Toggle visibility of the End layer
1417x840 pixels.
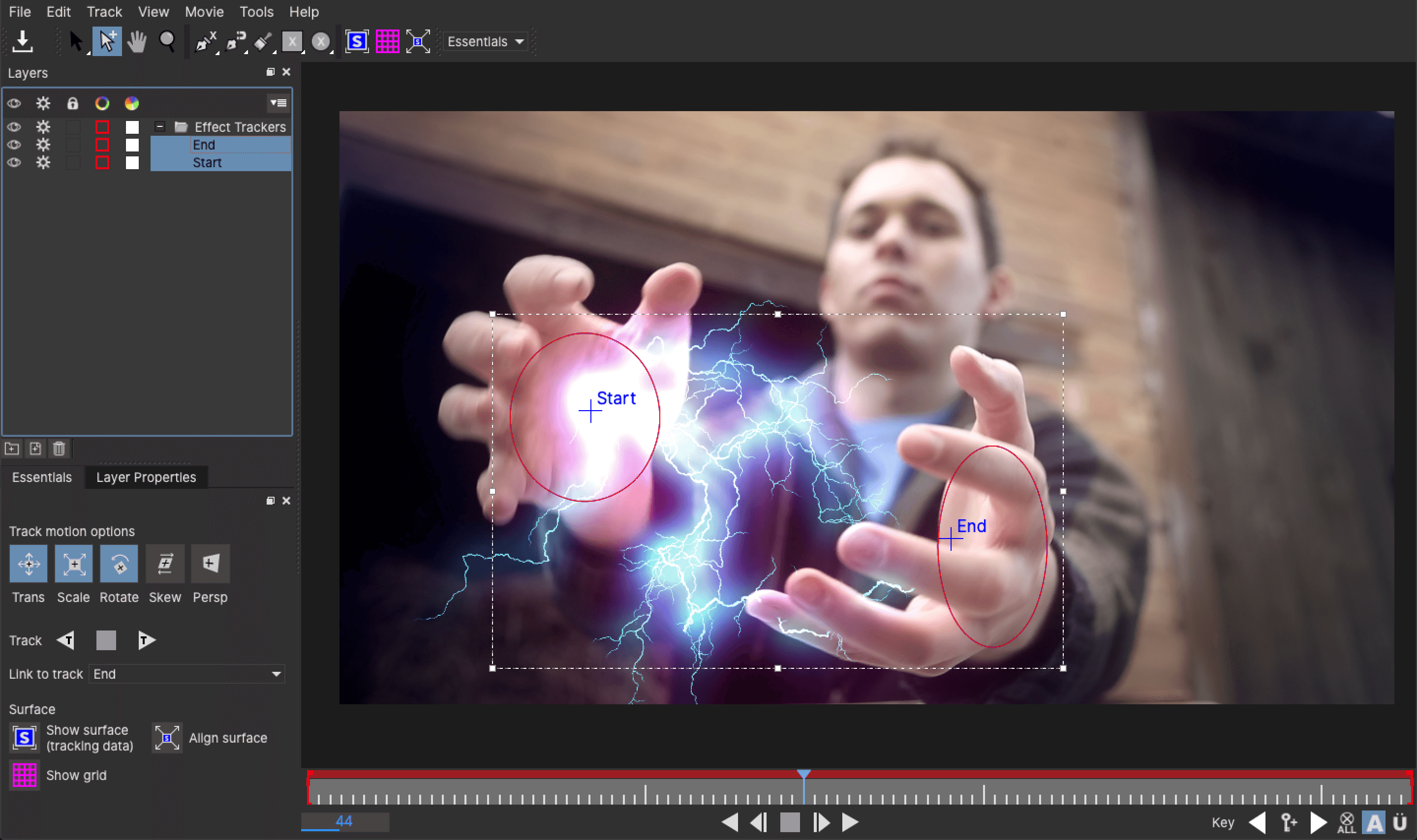click(x=15, y=145)
